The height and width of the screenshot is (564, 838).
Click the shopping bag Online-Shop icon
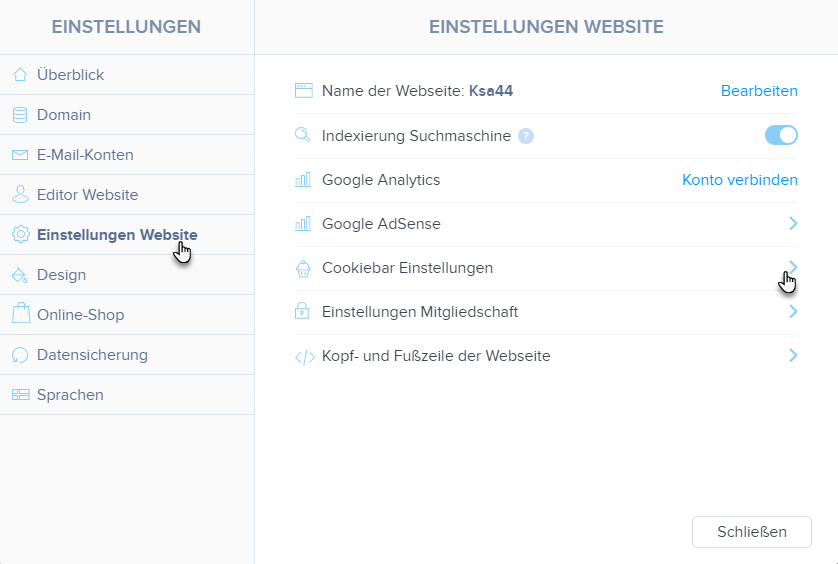click(20, 315)
